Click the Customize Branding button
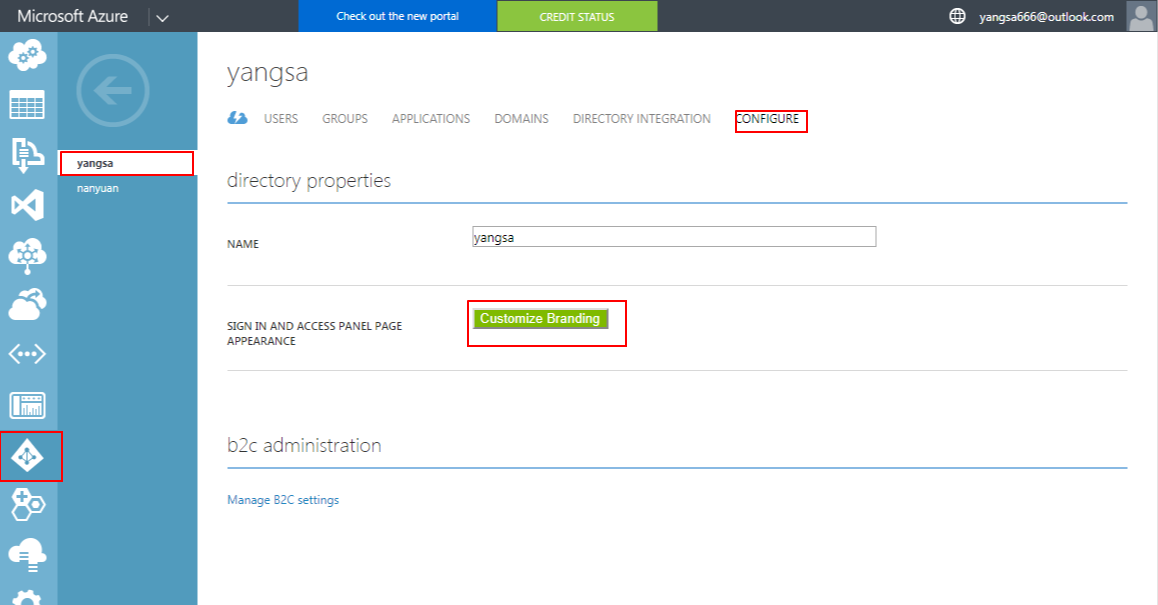The width and height of the screenshot is (1158, 605). point(540,318)
